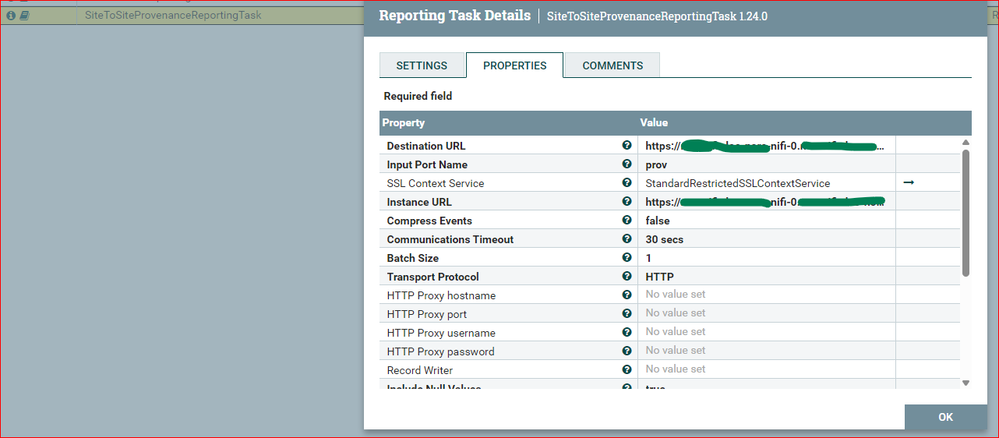999x438 pixels.
Task: Click 'No value set' for HTTP Proxy username
Action: coord(675,332)
